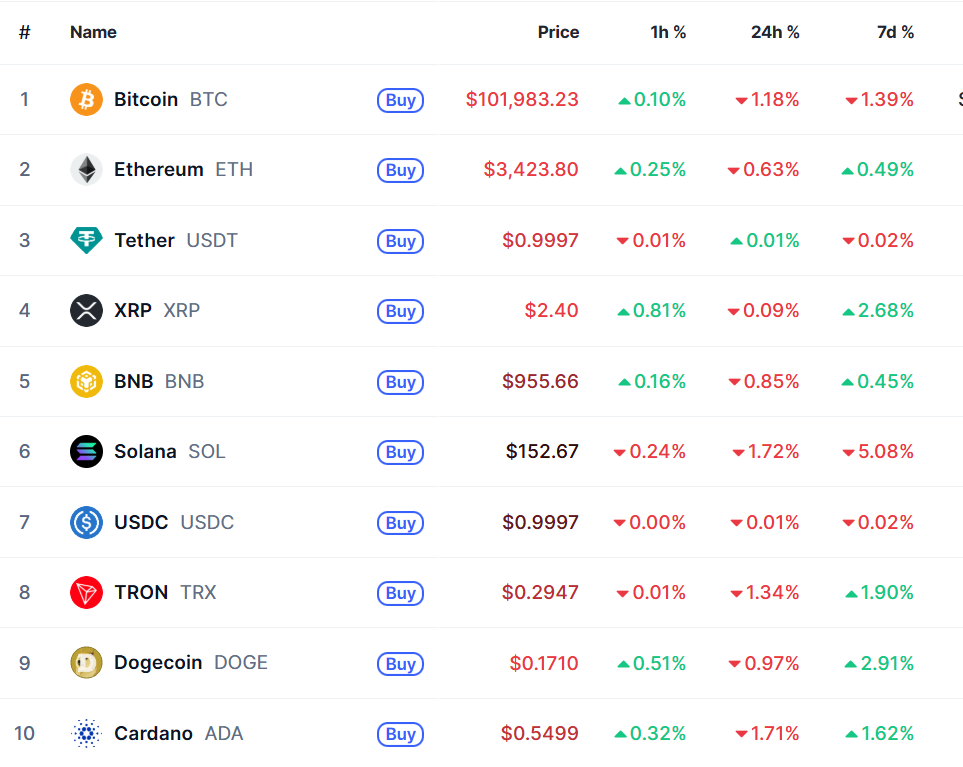
Task: Open the Ethereum name link
Action: pyautogui.click(x=158, y=170)
